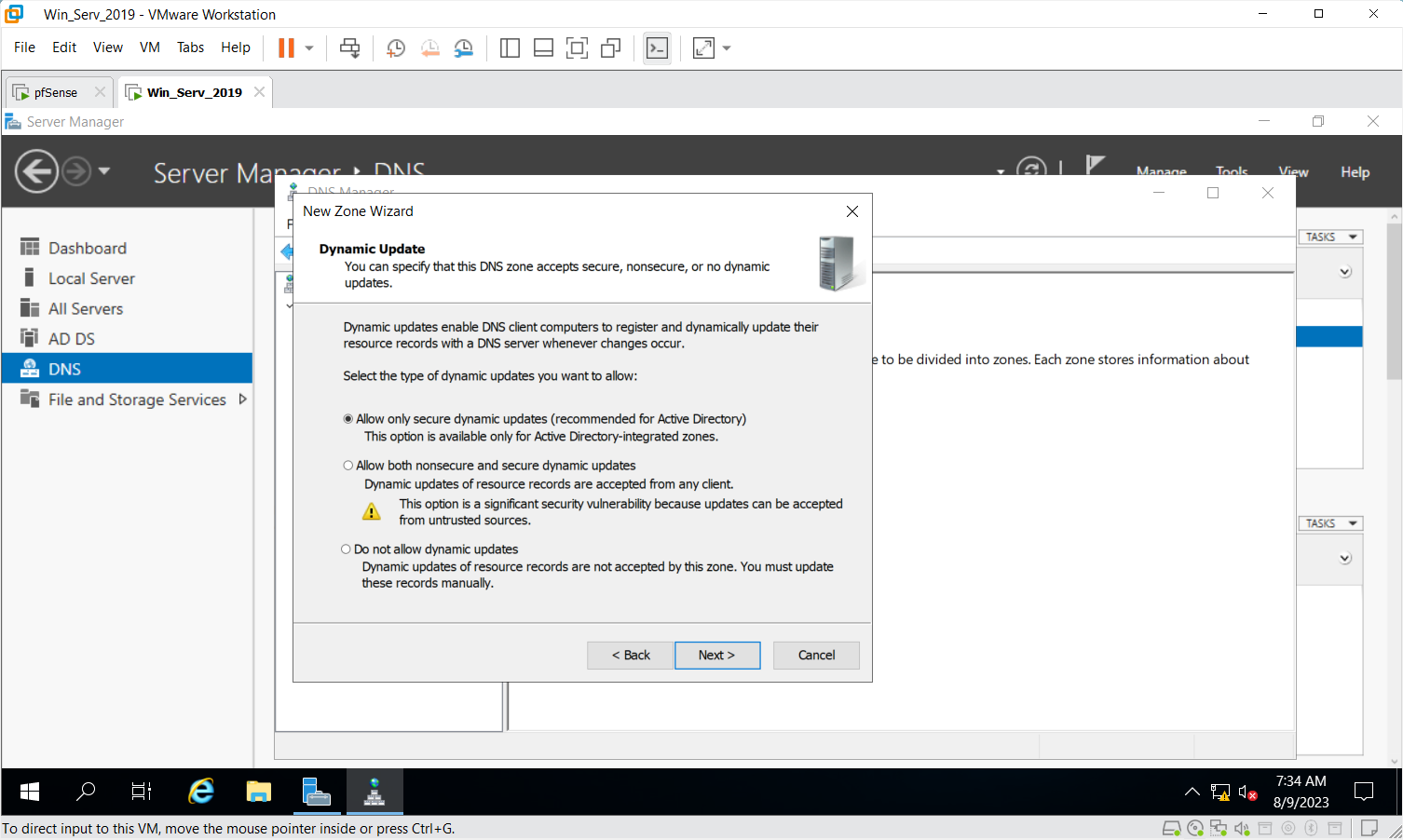The width and height of the screenshot is (1403, 840).
Task: Show hidden system tray icons
Action: pos(1192,793)
